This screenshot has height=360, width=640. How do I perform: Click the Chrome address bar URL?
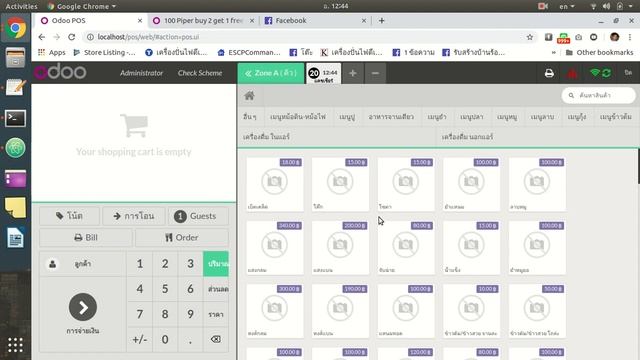[x=148, y=37]
